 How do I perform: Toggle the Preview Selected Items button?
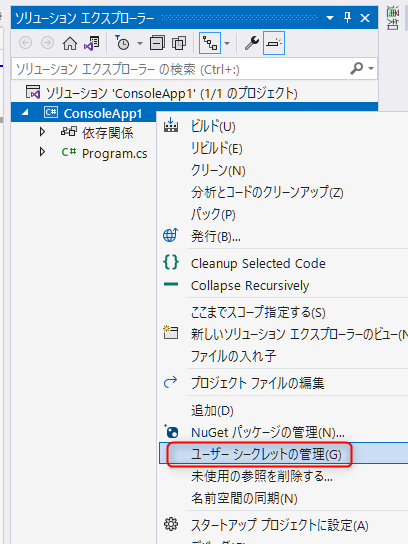(x=274, y=43)
